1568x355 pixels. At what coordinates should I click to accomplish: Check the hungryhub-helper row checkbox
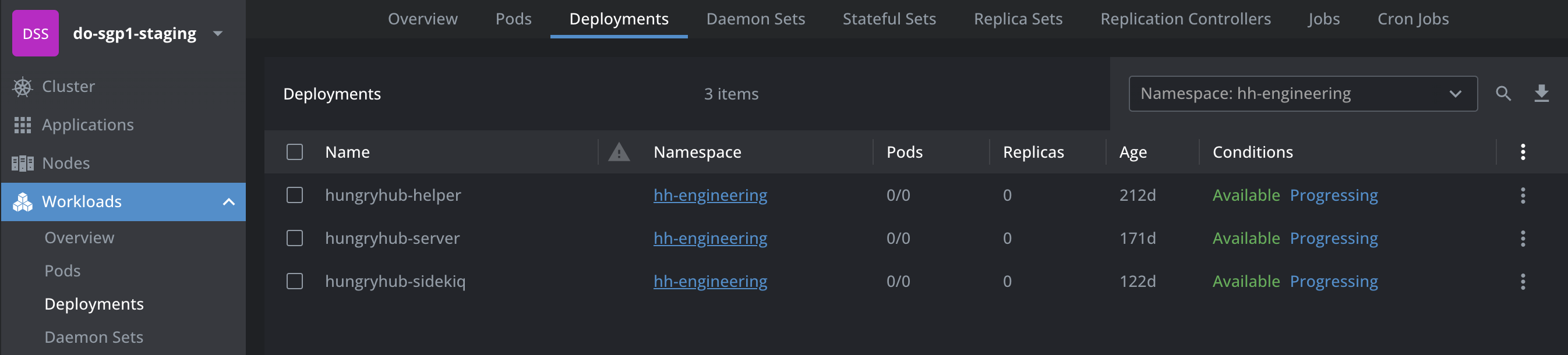click(295, 195)
